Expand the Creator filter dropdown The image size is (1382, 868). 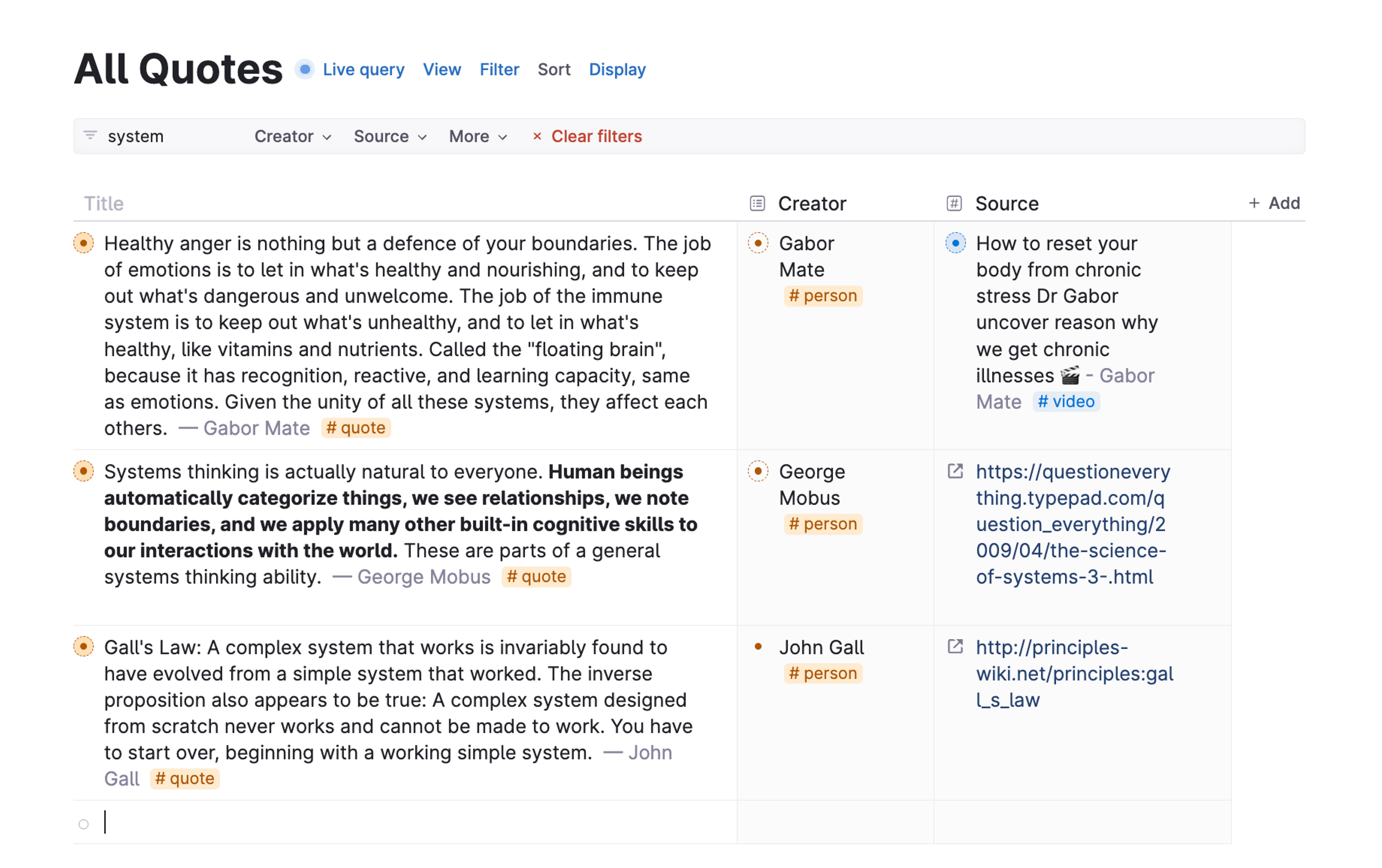pos(293,137)
